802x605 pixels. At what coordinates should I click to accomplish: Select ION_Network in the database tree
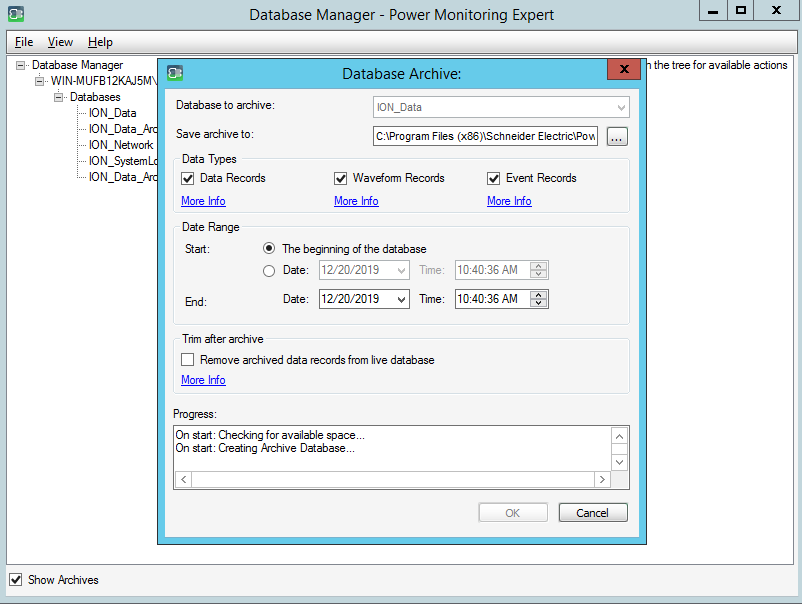(121, 145)
